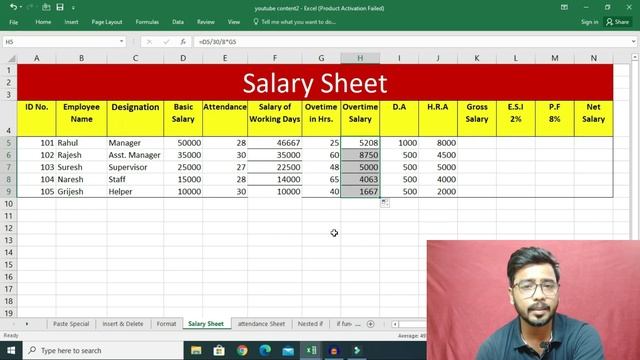Click the Auto Fill Options icon below H9
Viewport: 640px width, 360px height.
tap(385, 203)
